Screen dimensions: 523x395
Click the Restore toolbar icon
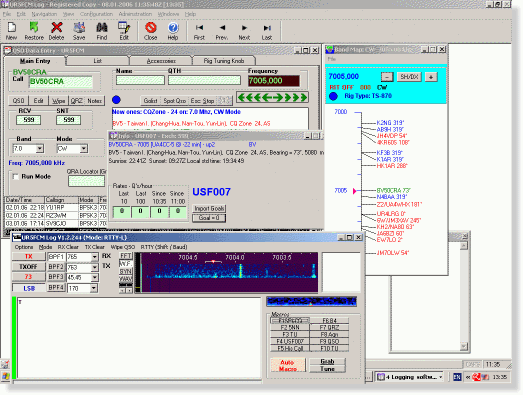34,27
